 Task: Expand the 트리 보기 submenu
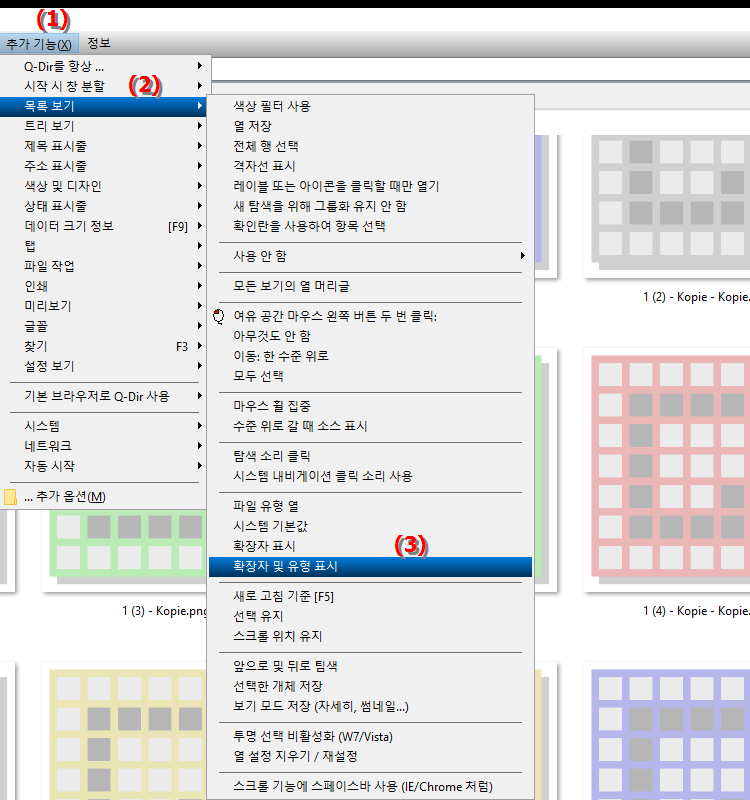click(104, 126)
